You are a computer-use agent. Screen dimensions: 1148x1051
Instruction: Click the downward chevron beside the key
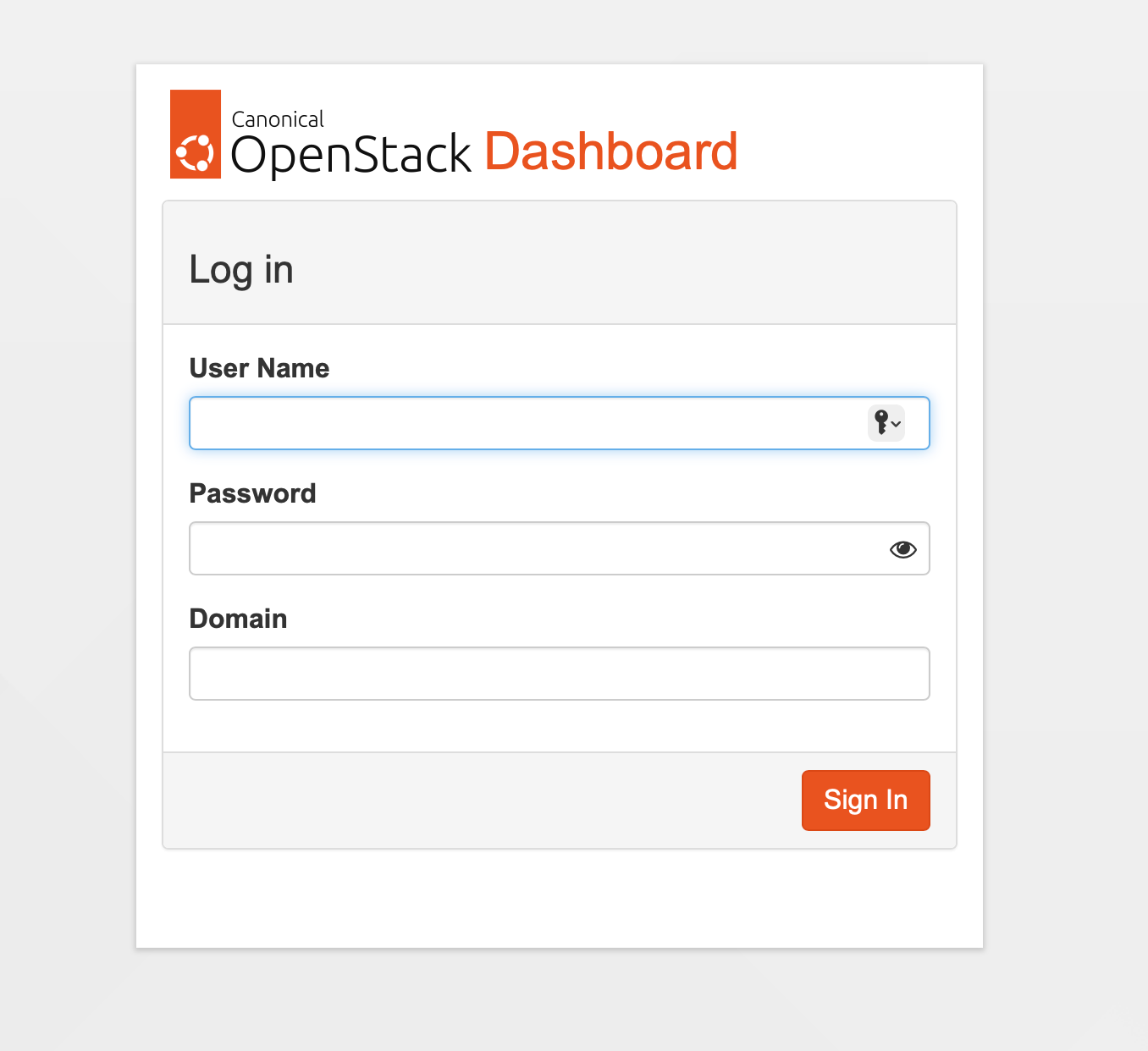pyautogui.click(x=897, y=426)
